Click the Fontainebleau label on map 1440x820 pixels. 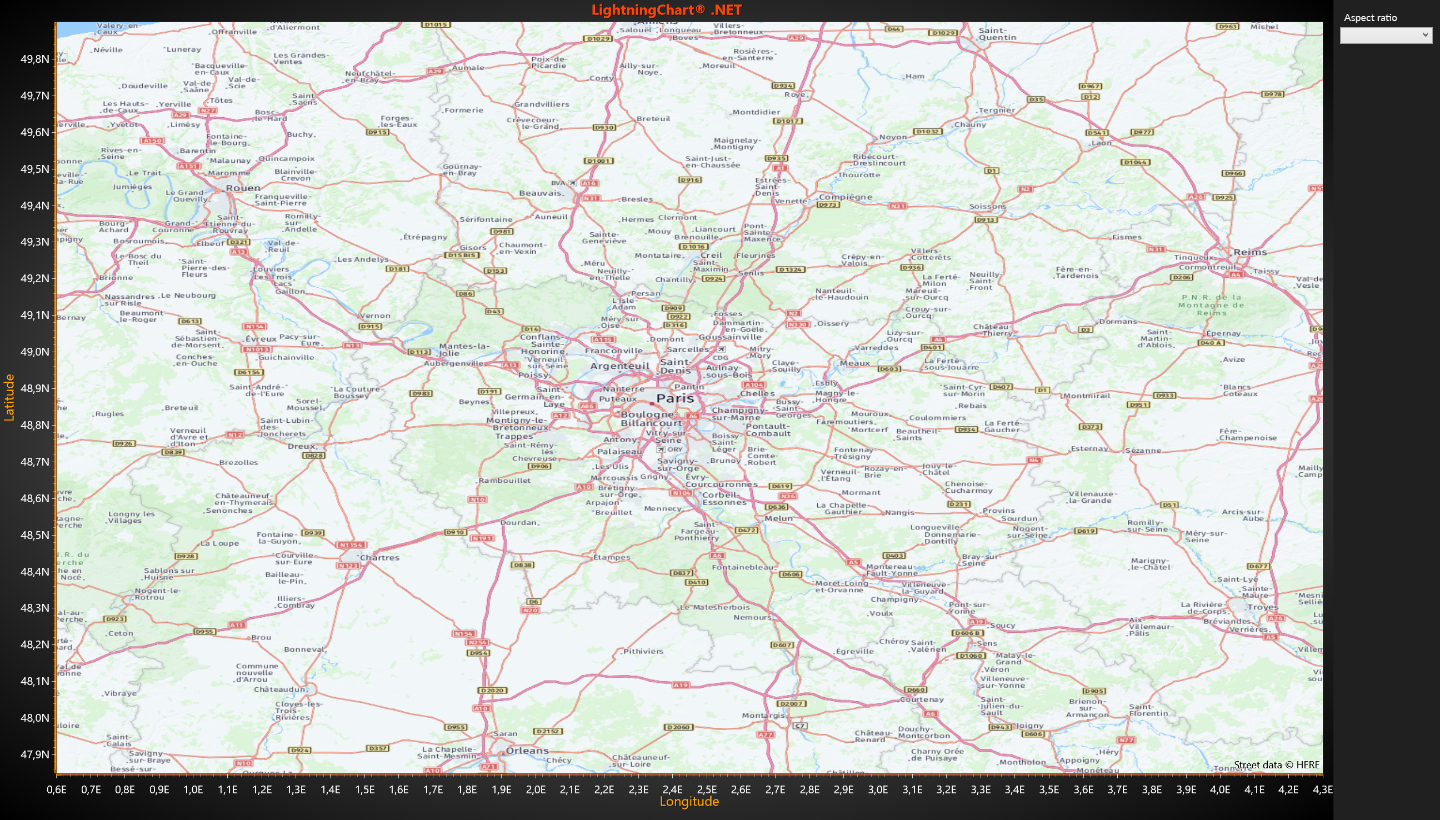tap(745, 567)
